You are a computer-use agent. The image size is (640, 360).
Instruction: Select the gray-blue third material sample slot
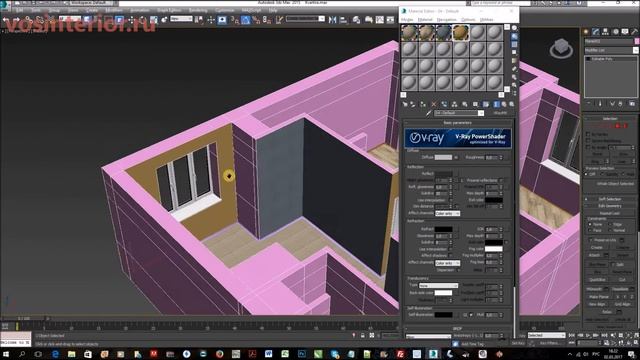[443, 33]
